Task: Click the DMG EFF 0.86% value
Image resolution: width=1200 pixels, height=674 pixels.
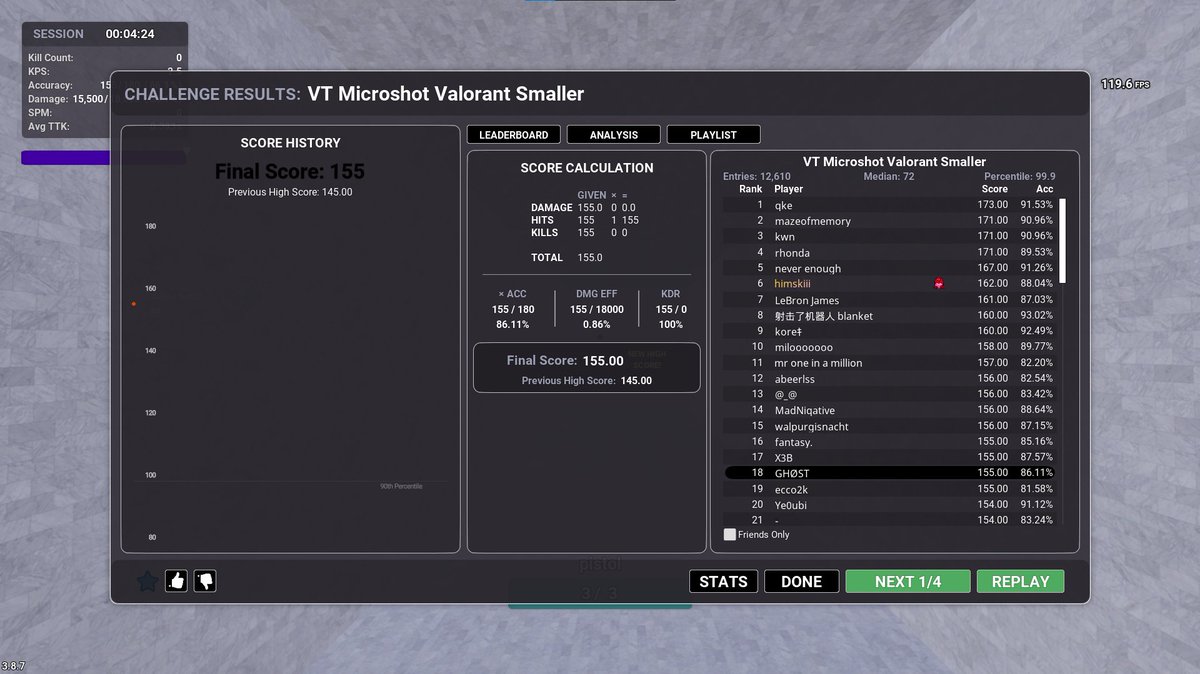Action: (x=597, y=325)
